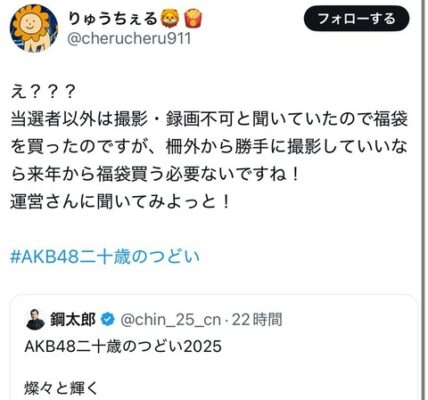Click the 鋼太郎 name in quoted tweet
Viewport: 428px width, 400px height.
73,319
